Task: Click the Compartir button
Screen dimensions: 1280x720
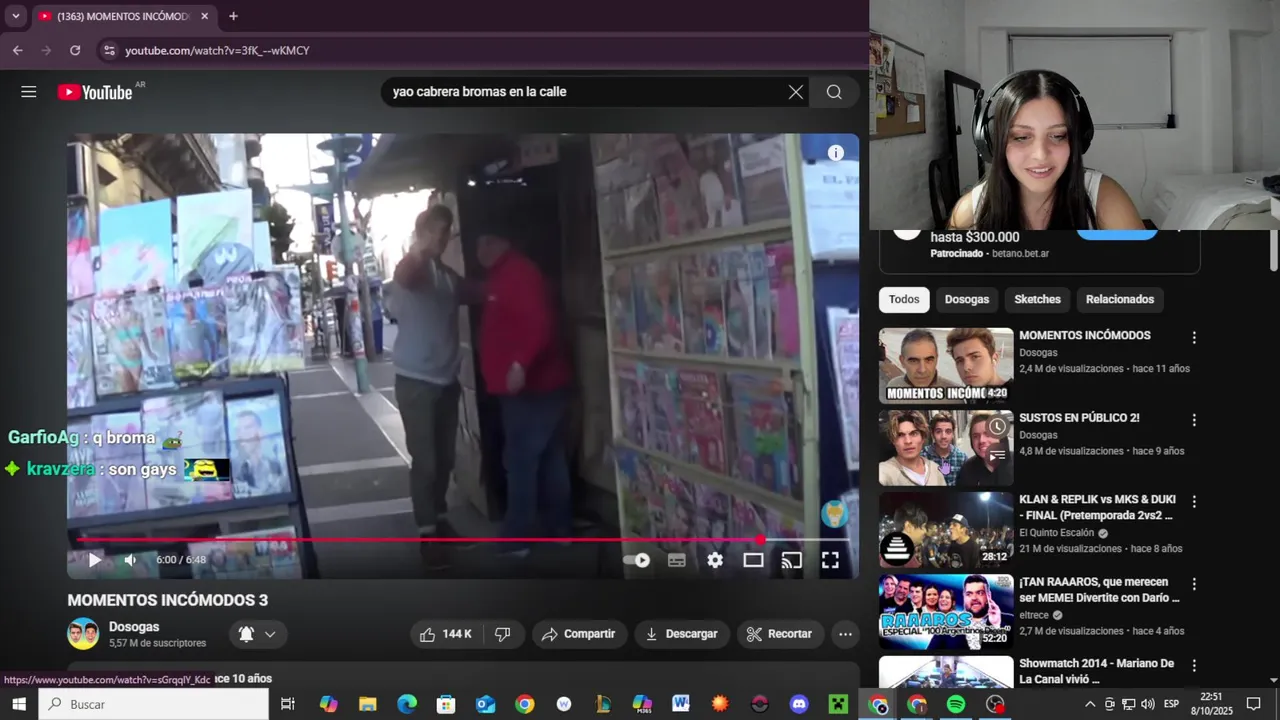Action: coord(579,634)
